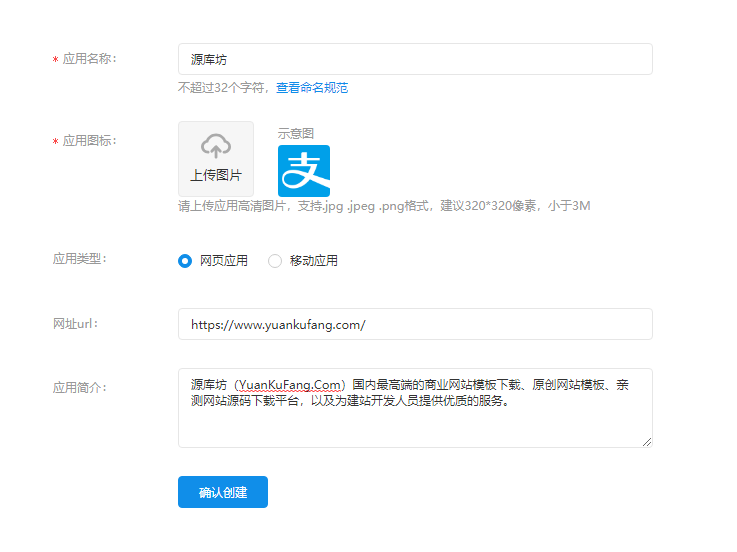Click the 上传图片 text label
The image size is (737, 552).
pos(216,175)
